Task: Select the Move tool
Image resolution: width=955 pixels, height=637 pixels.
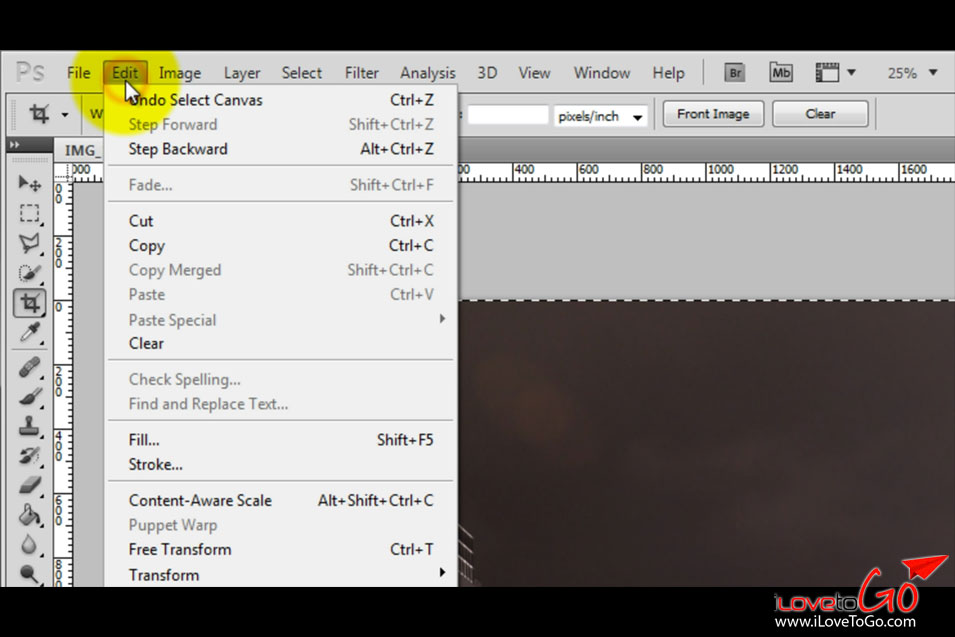Action: (29, 183)
